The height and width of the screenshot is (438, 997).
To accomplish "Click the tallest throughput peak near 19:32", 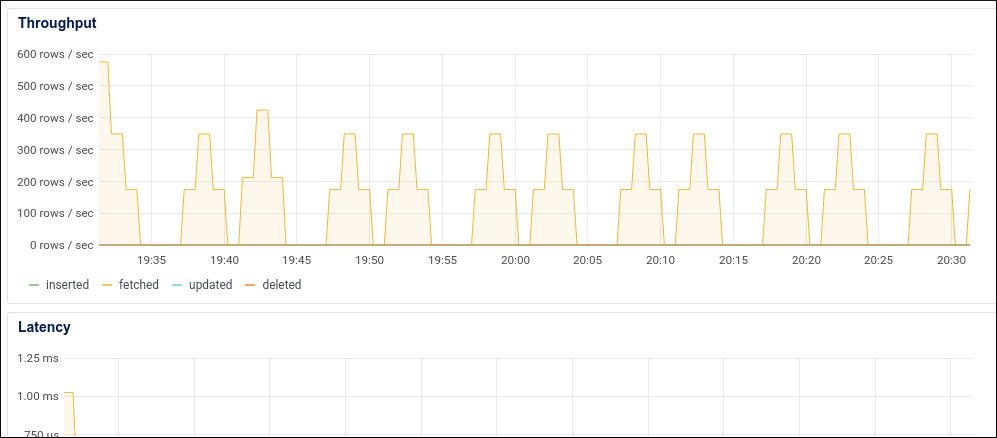I will click(104, 62).
